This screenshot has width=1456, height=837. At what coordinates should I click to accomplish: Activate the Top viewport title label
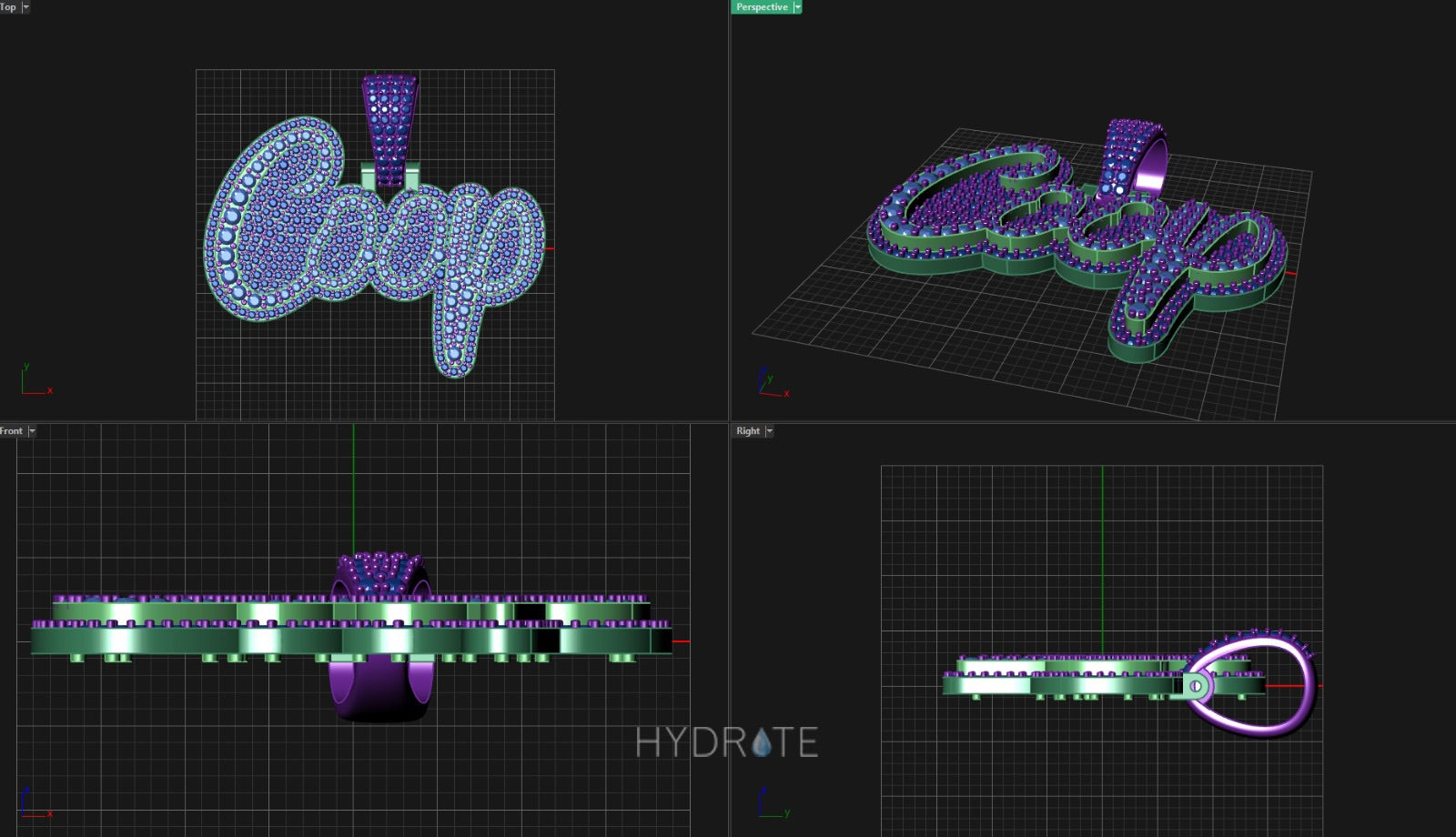(x=8, y=7)
